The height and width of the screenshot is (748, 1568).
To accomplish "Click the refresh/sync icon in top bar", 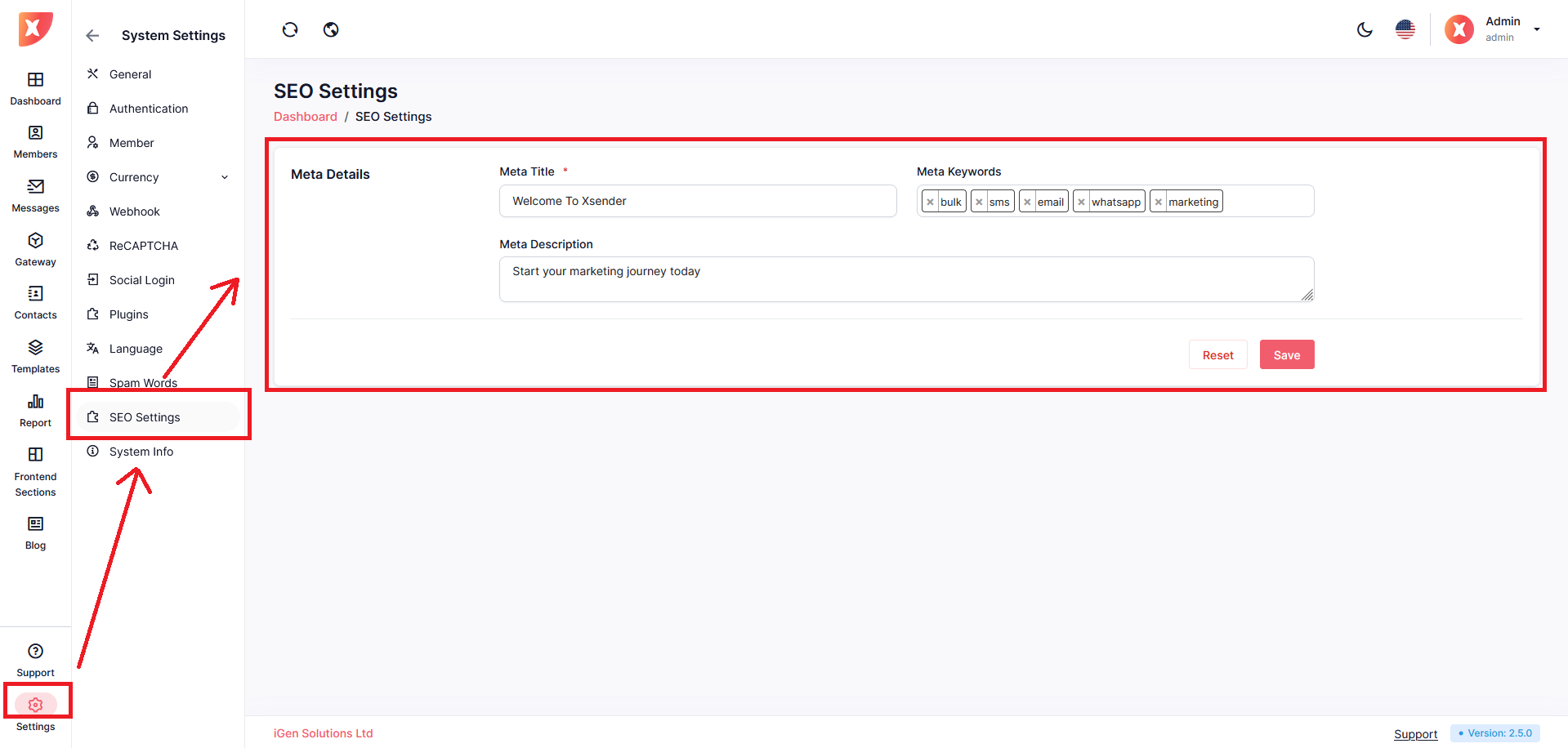I will coord(290,30).
